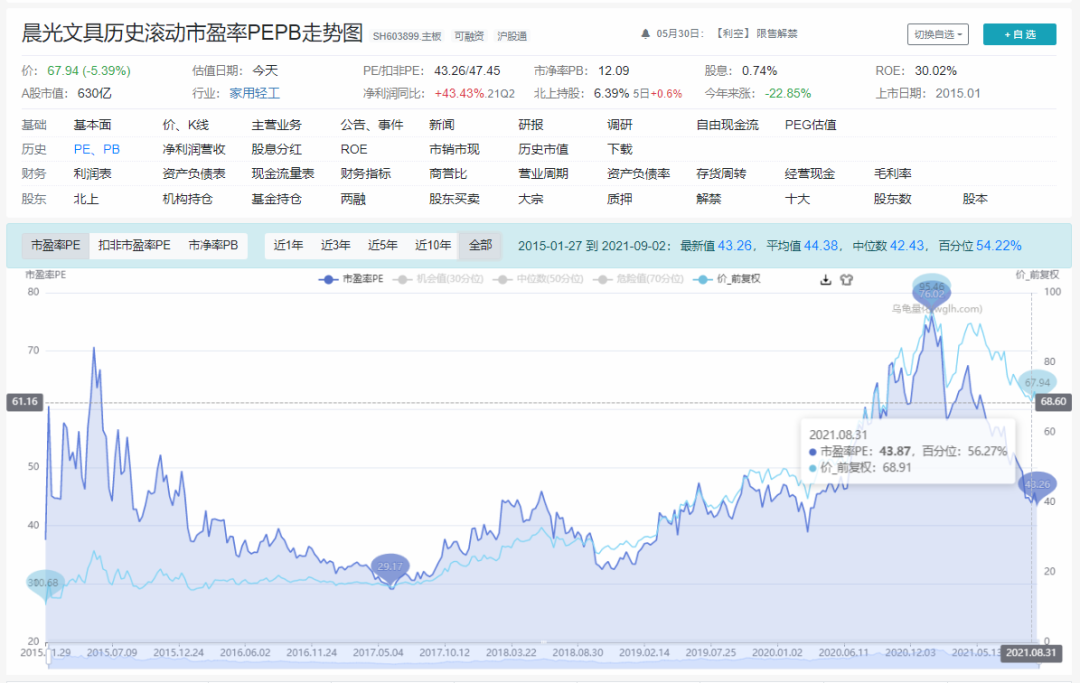Open the 大宗 trades link

[x=530, y=199]
